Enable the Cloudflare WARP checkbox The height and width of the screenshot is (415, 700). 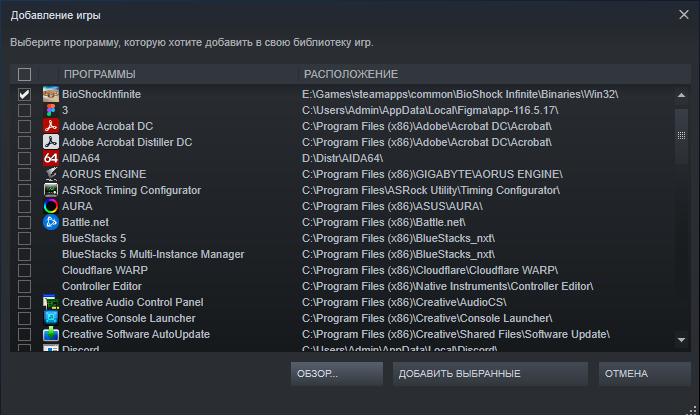pos(24,270)
